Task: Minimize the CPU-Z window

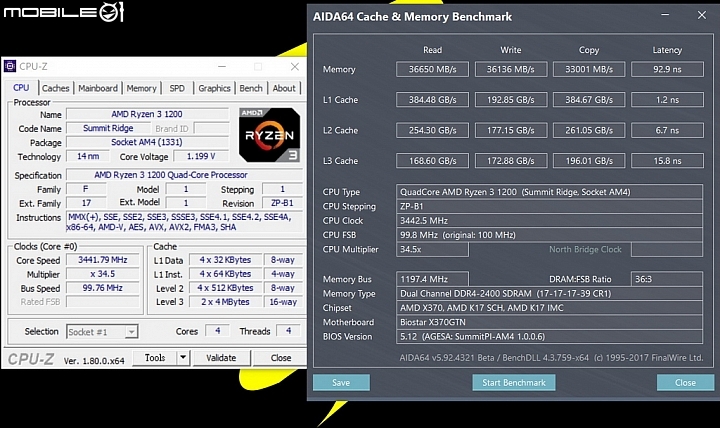Action: click(222, 67)
